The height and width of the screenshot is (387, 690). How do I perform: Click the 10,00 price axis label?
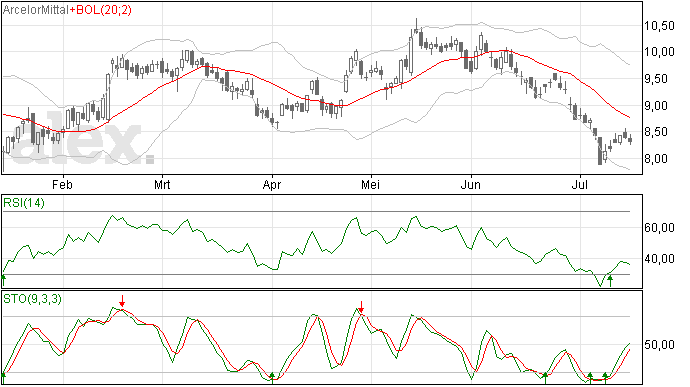659,52
